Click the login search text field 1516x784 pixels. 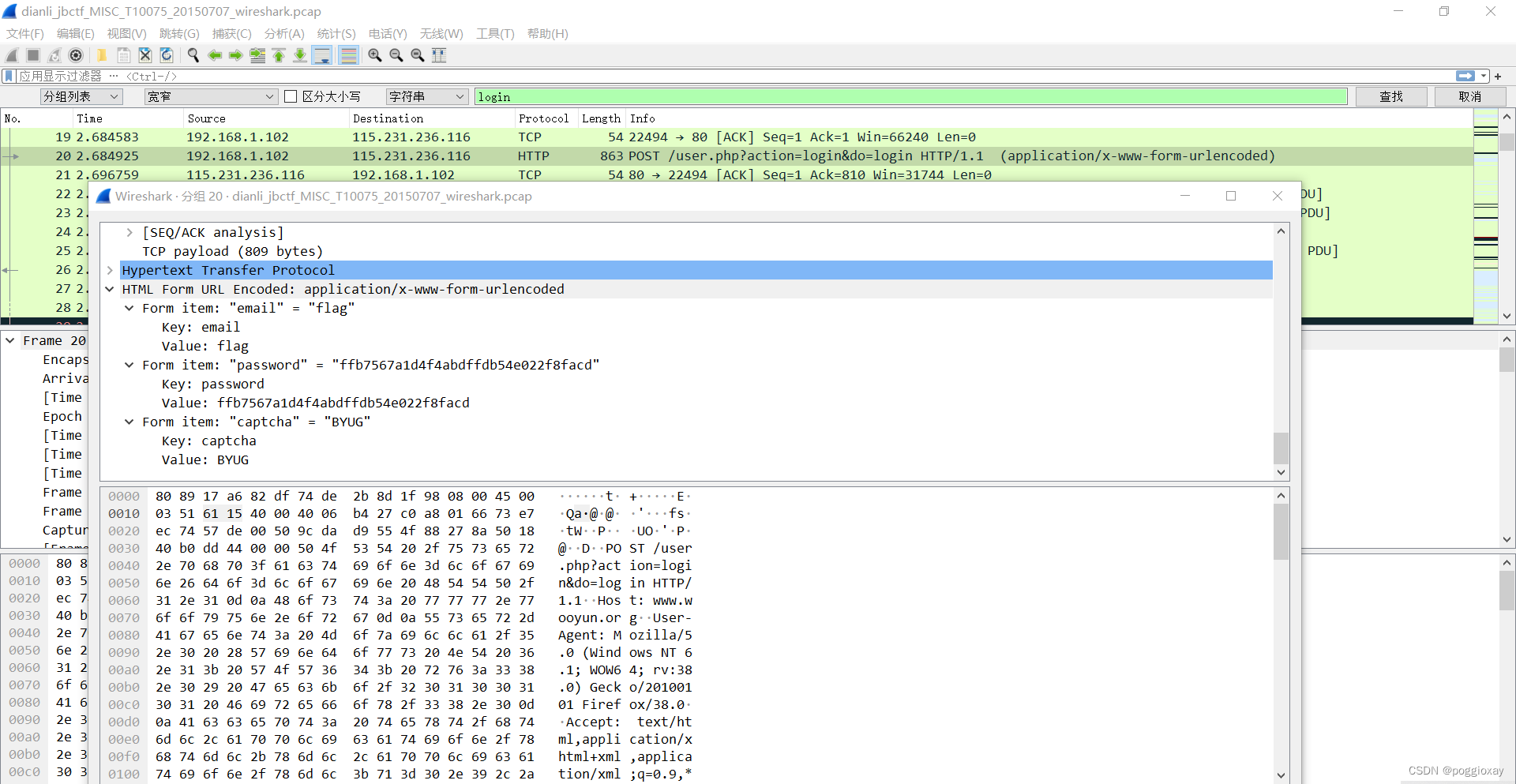(910, 96)
